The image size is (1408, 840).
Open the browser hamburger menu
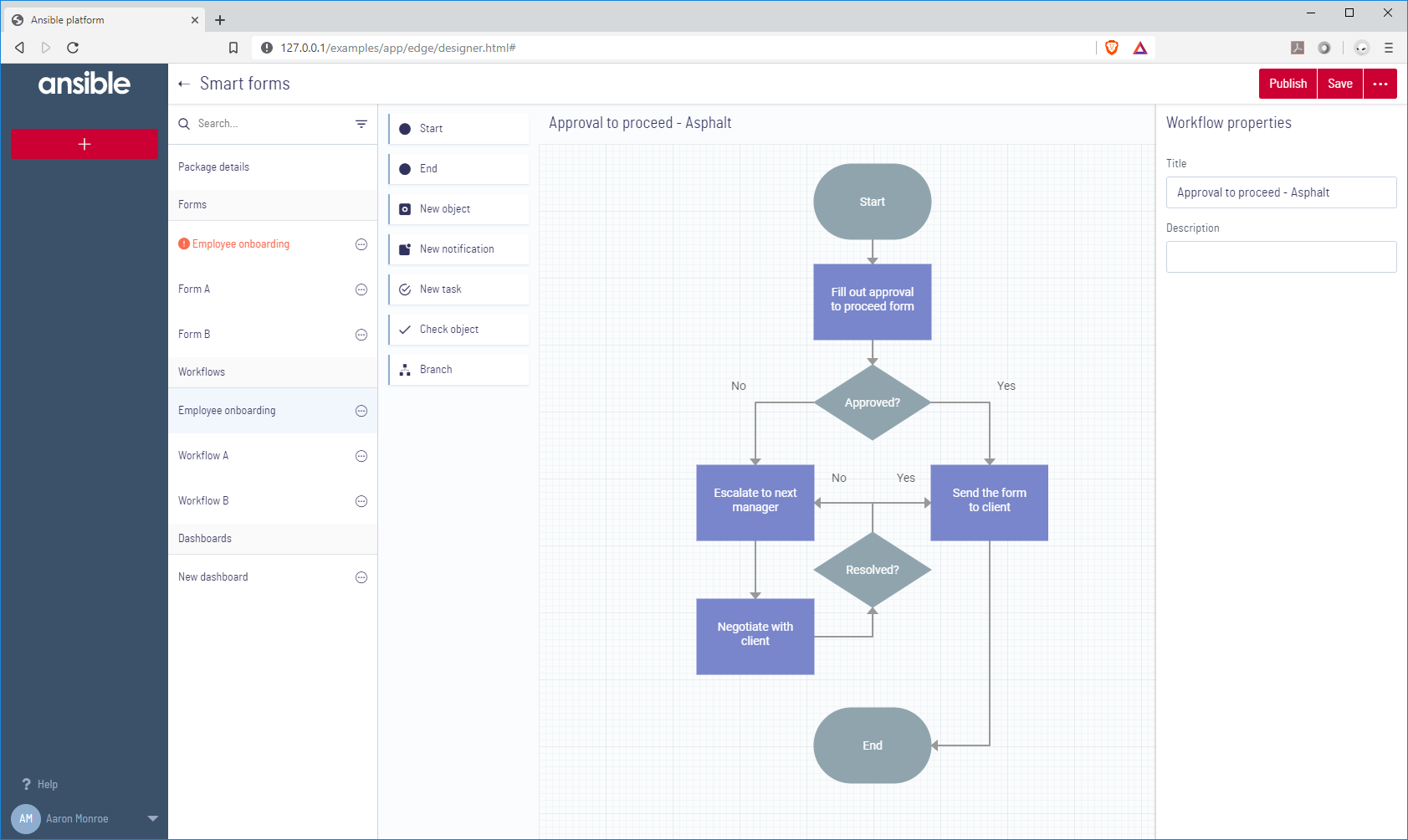pyautogui.click(x=1389, y=48)
